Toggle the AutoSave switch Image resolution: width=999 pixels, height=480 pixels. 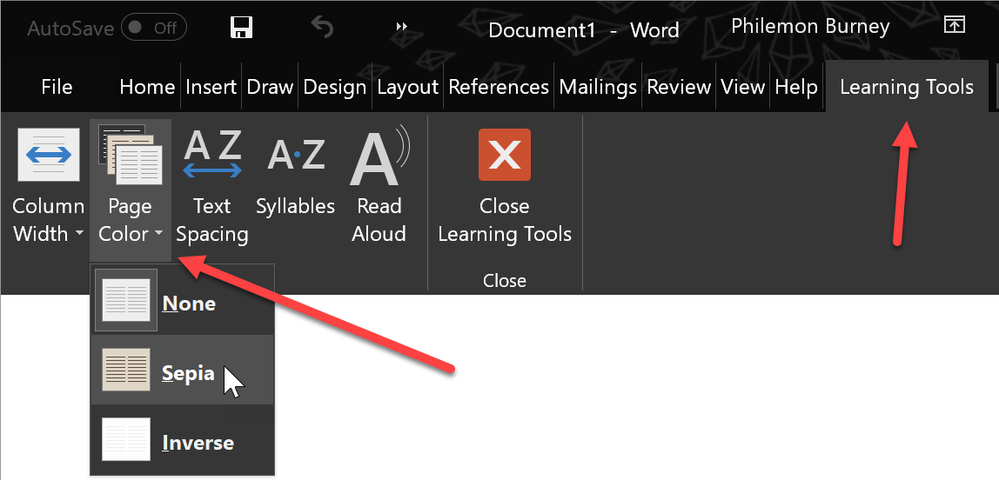[154, 28]
